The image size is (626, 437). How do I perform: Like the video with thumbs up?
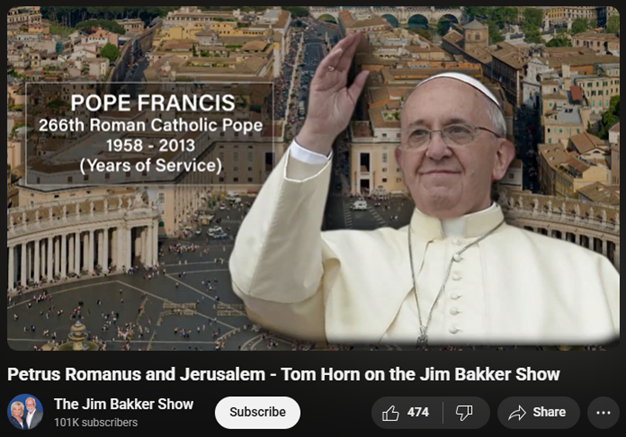[x=407, y=412]
